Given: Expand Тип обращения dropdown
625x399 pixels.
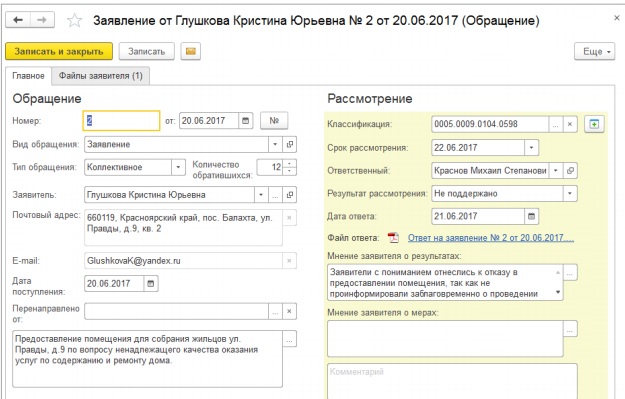Looking at the screenshot, I should (178, 167).
